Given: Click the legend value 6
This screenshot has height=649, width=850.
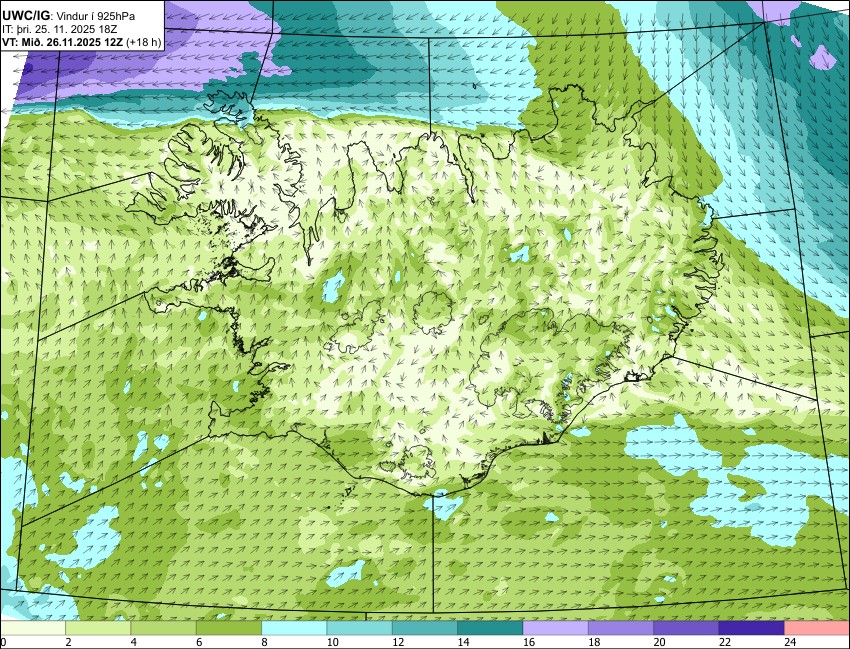Looking at the screenshot, I should (x=199, y=642).
